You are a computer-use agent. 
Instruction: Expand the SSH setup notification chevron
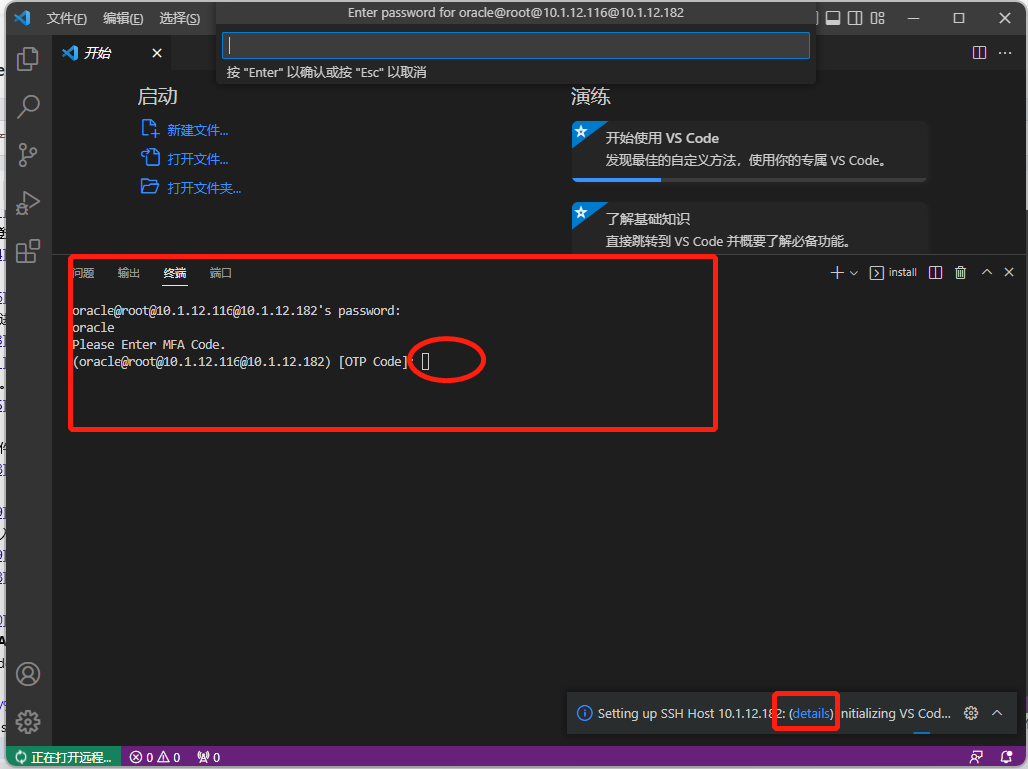coord(997,713)
